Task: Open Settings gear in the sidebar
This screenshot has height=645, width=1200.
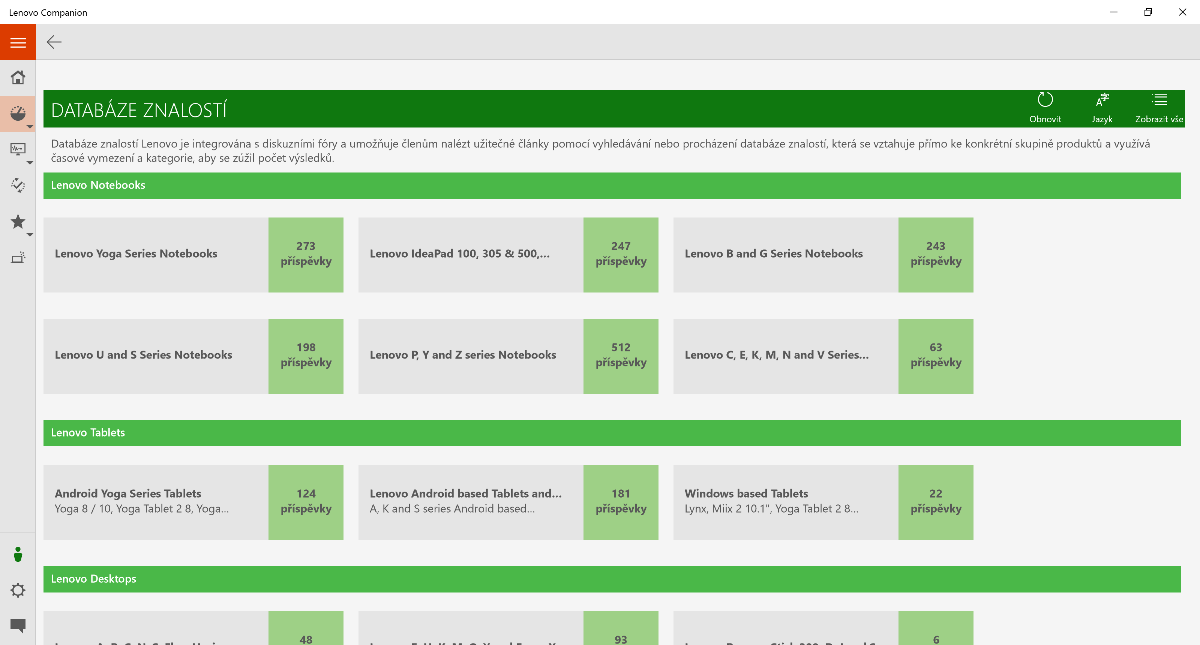Action: click(18, 590)
